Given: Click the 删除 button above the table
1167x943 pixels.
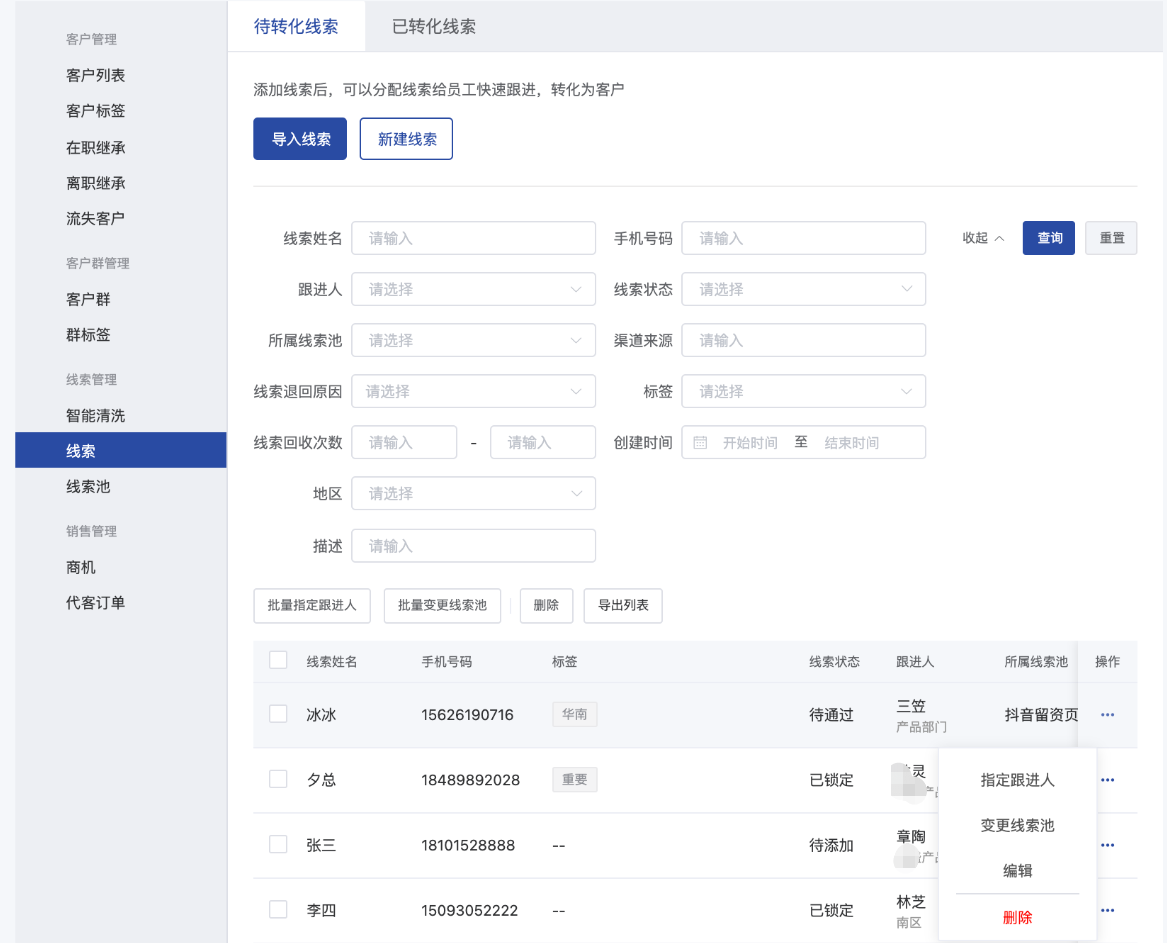Looking at the screenshot, I should click(546, 606).
